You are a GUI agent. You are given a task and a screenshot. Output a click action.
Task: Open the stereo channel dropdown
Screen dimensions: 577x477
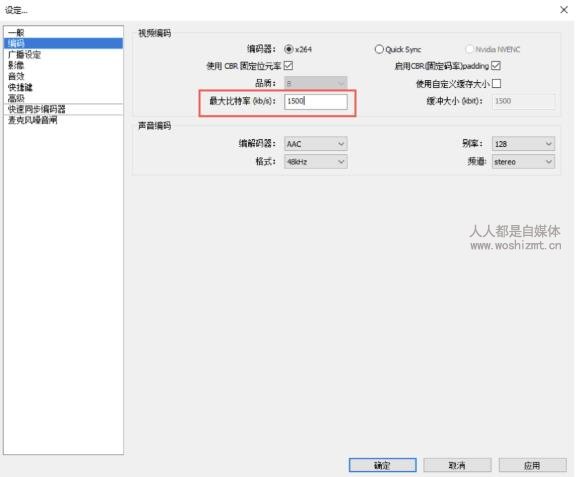tap(523, 162)
